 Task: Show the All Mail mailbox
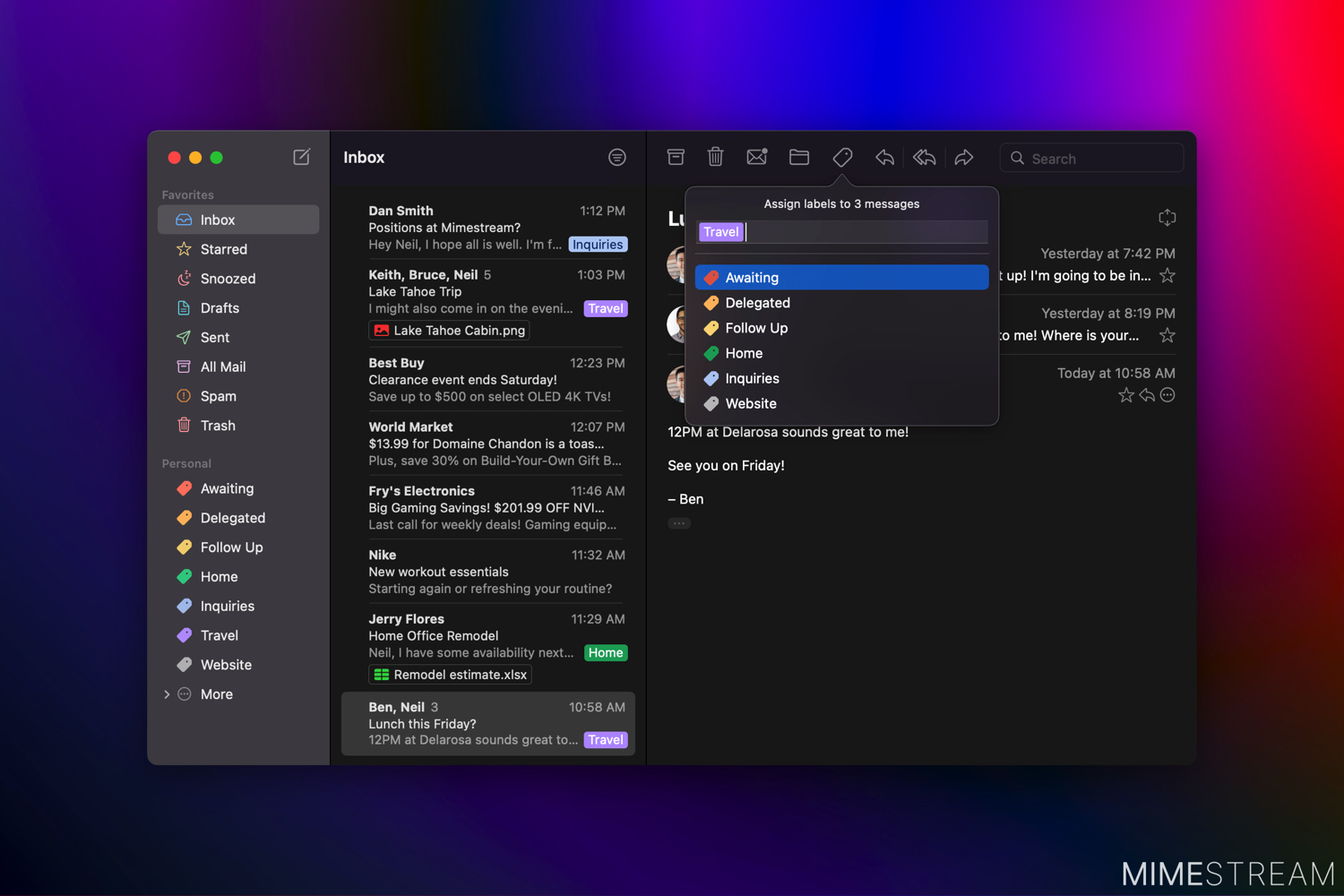pos(238,366)
